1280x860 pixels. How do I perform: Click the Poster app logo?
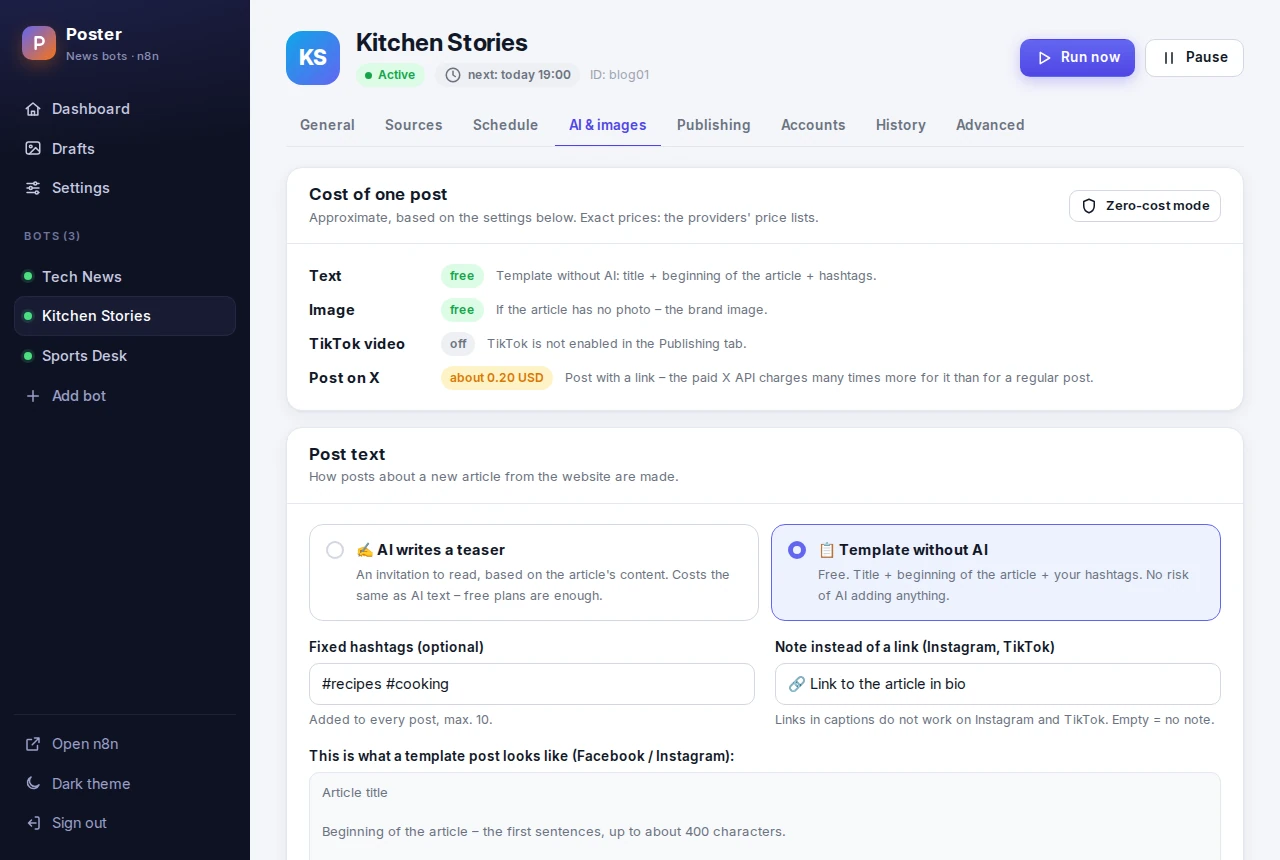click(39, 43)
